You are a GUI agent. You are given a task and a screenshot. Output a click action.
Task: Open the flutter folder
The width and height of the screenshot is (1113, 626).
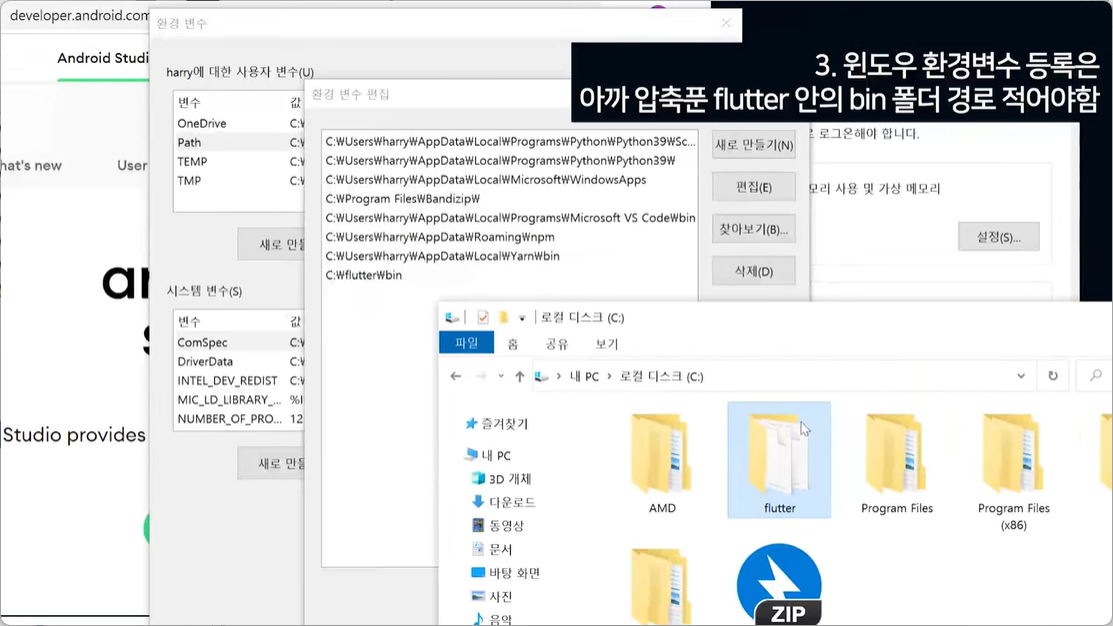tap(779, 461)
